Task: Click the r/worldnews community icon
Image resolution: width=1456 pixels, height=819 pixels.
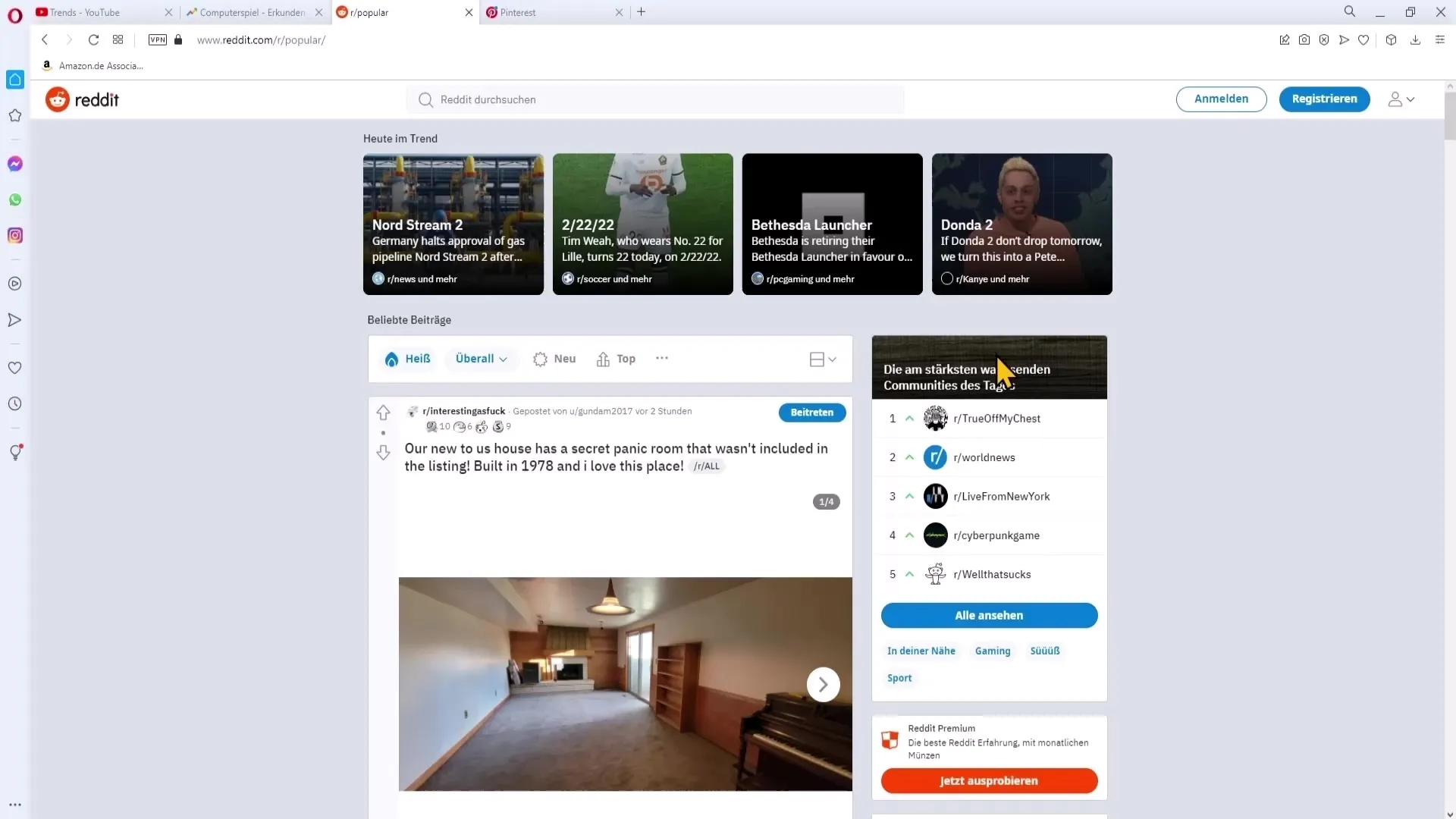Action: 934,457
